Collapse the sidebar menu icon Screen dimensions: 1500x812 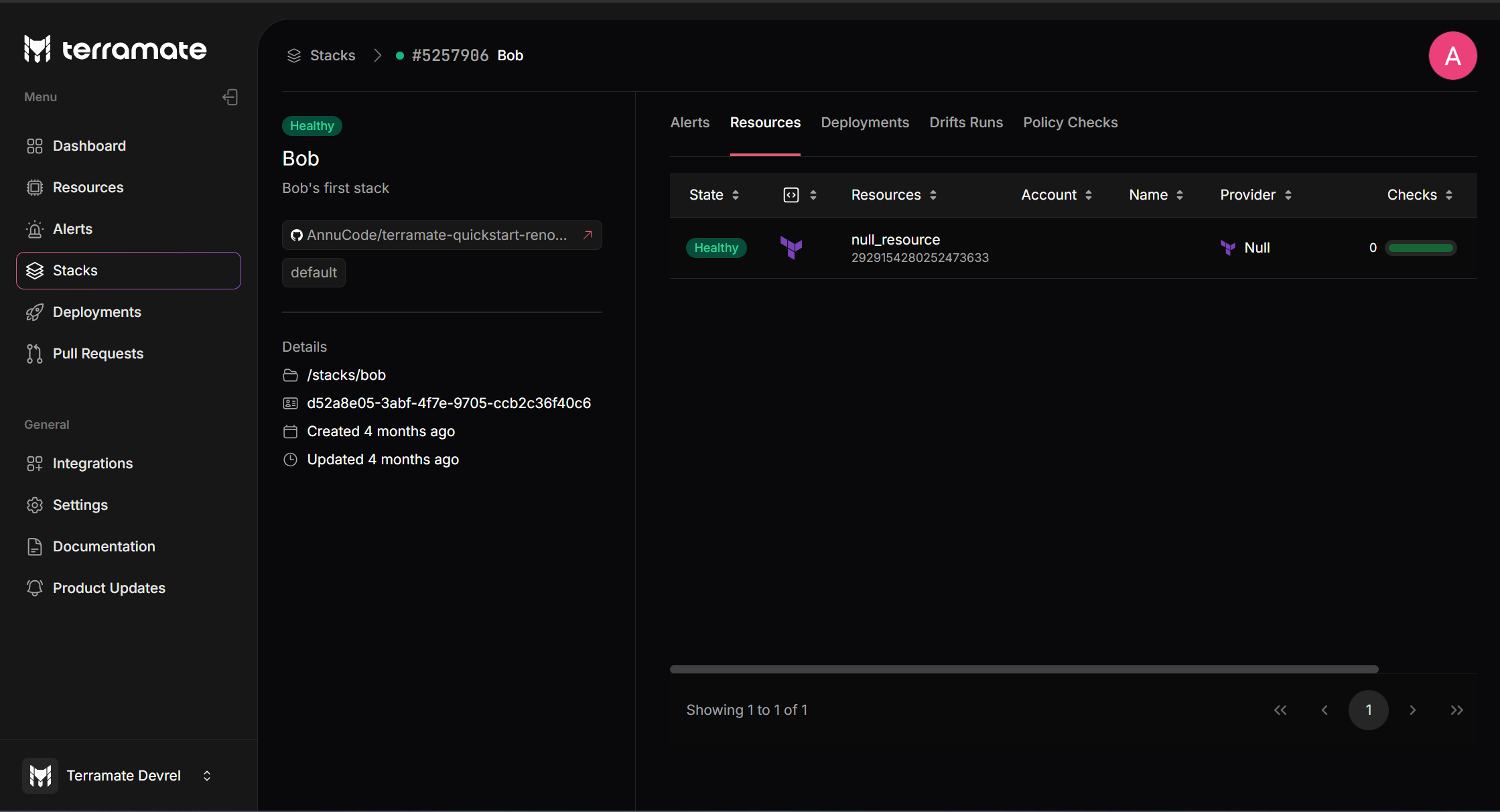(x=230, y=97)
